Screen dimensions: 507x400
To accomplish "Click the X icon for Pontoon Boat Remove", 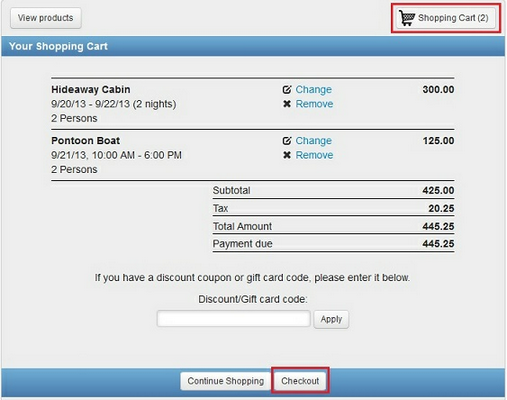I will tap(287, 155).
